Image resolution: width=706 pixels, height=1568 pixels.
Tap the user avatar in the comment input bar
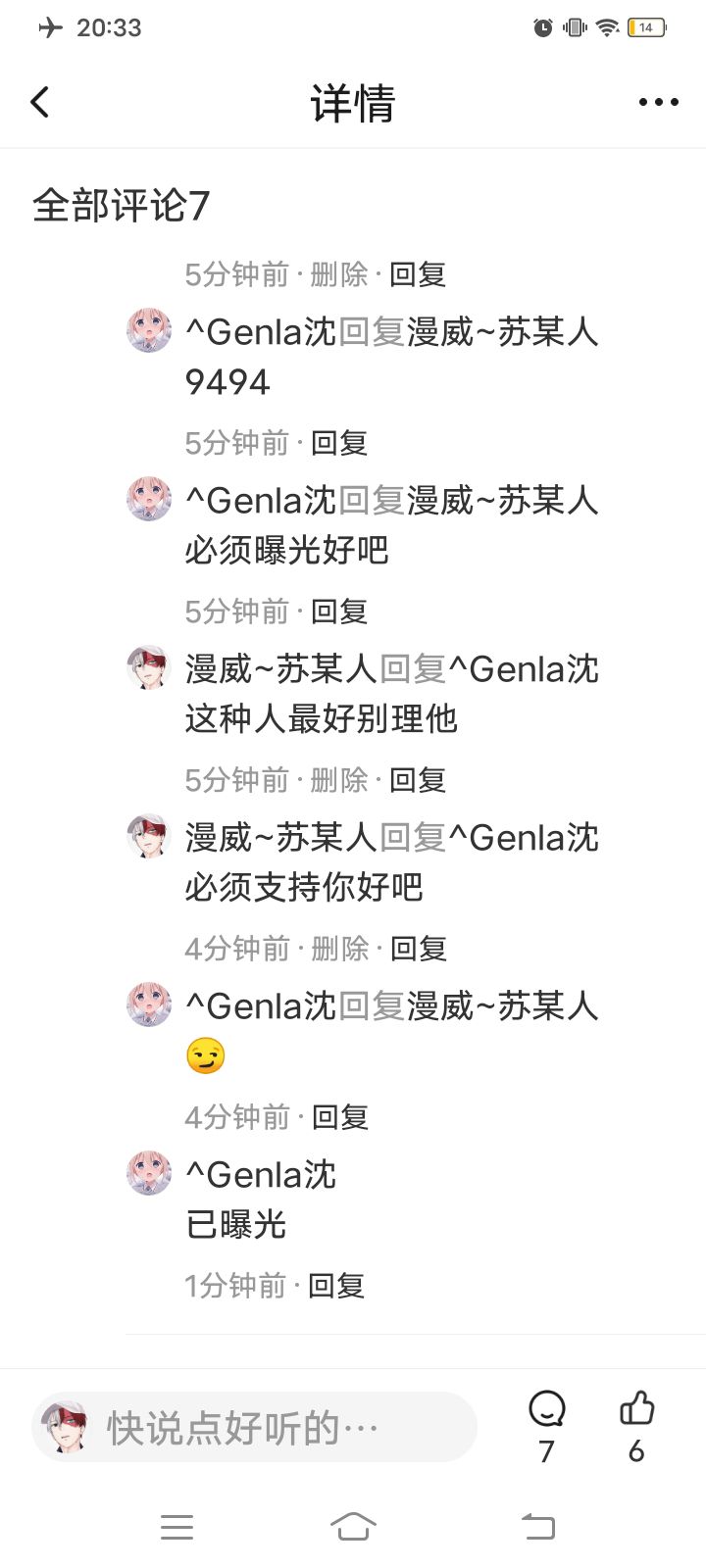(66, 1427)
